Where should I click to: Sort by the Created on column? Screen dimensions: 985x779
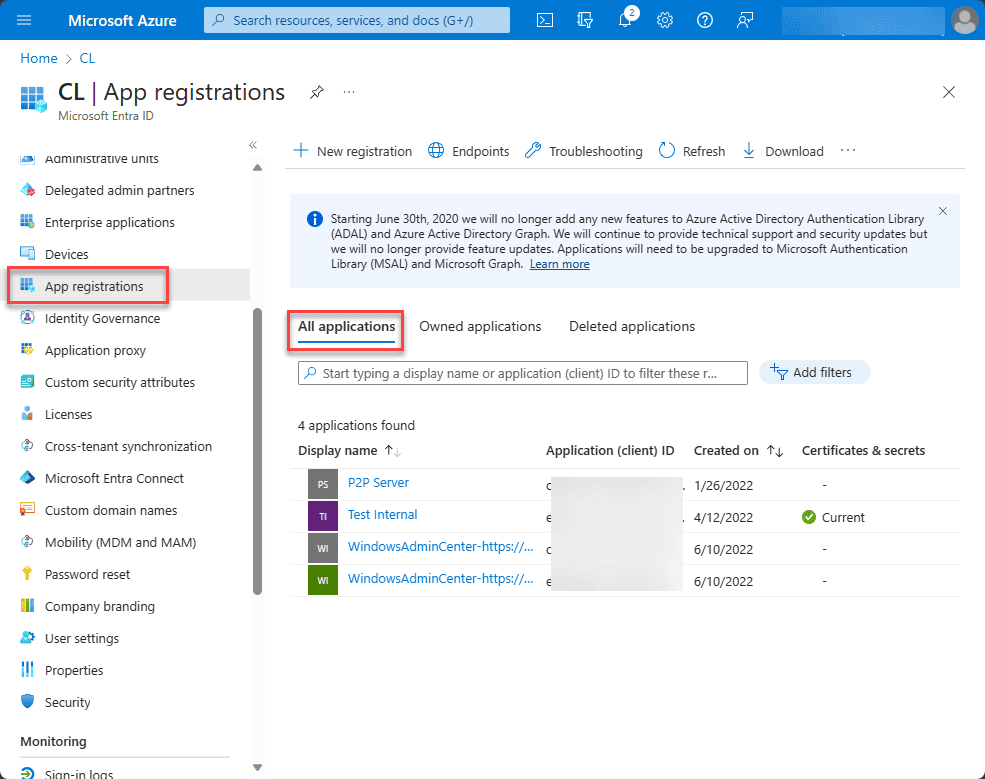[x=738, y=450]
